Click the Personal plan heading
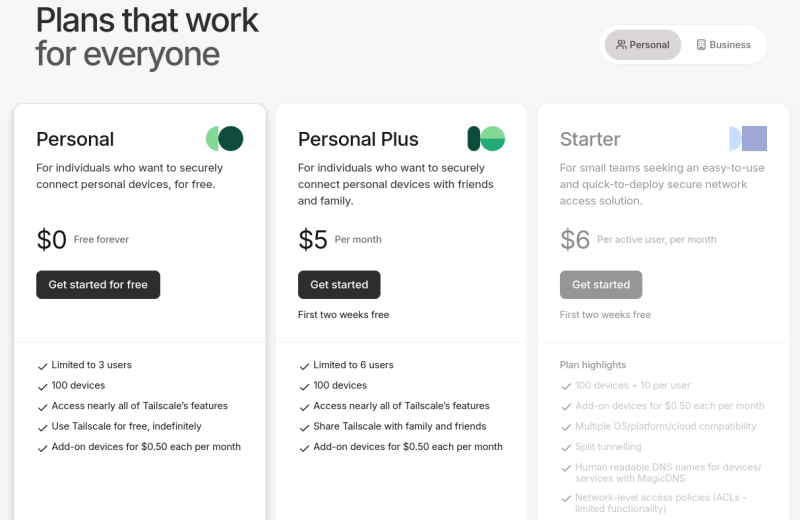This screenshot has width=800, height=520. (x=75, y=139)
